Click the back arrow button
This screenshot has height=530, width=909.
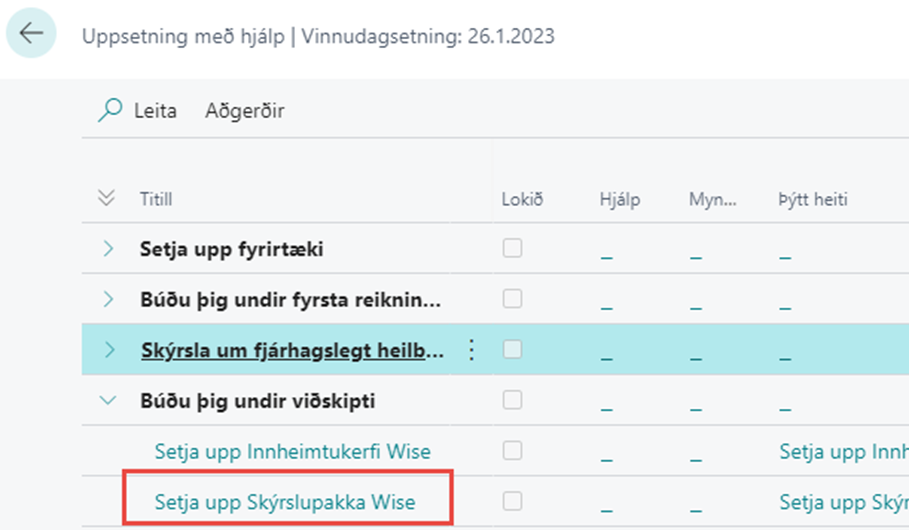(x=31, y=34)
